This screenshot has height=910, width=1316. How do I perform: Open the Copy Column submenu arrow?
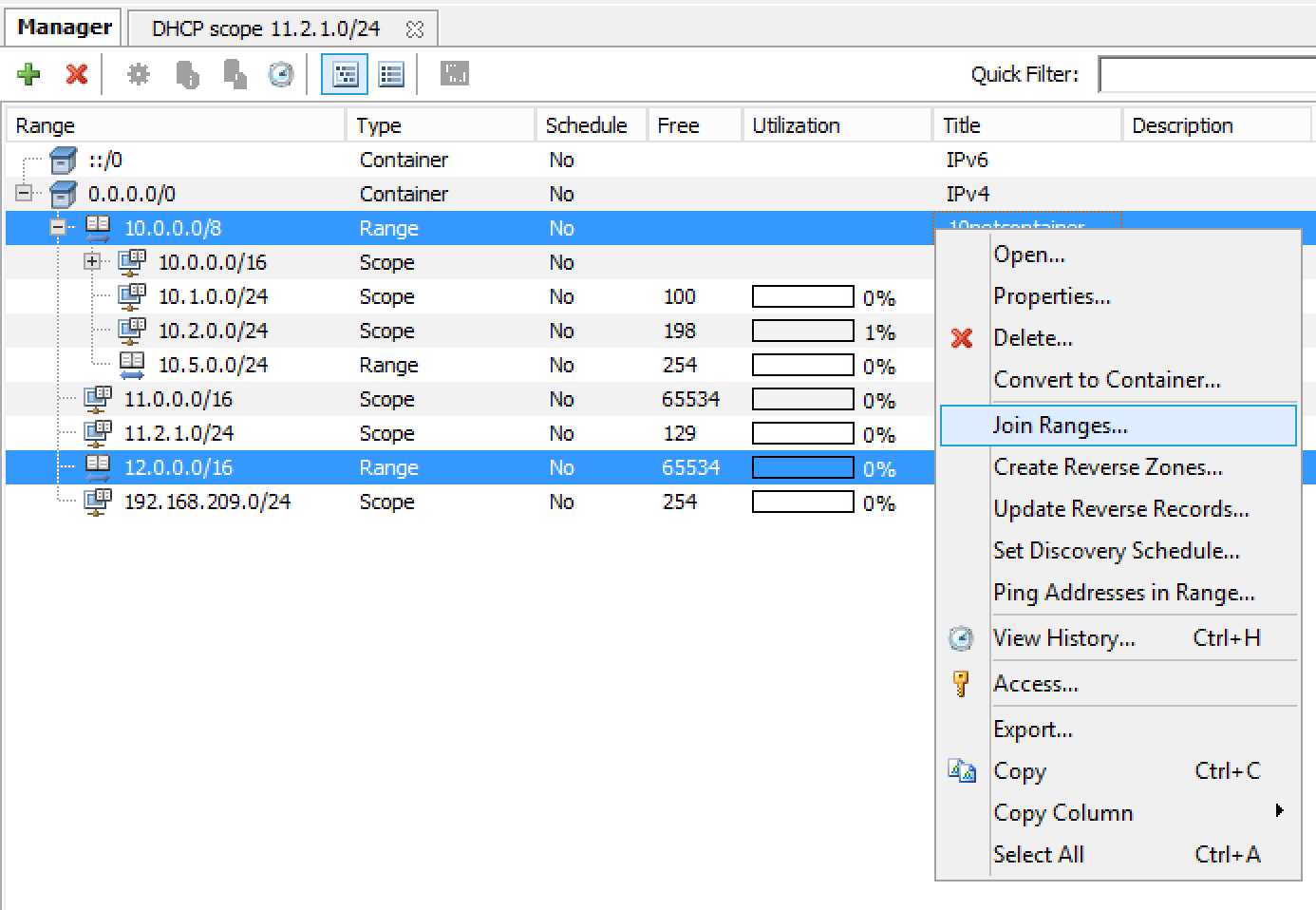pyautogui.click(x=1279, y=811)
